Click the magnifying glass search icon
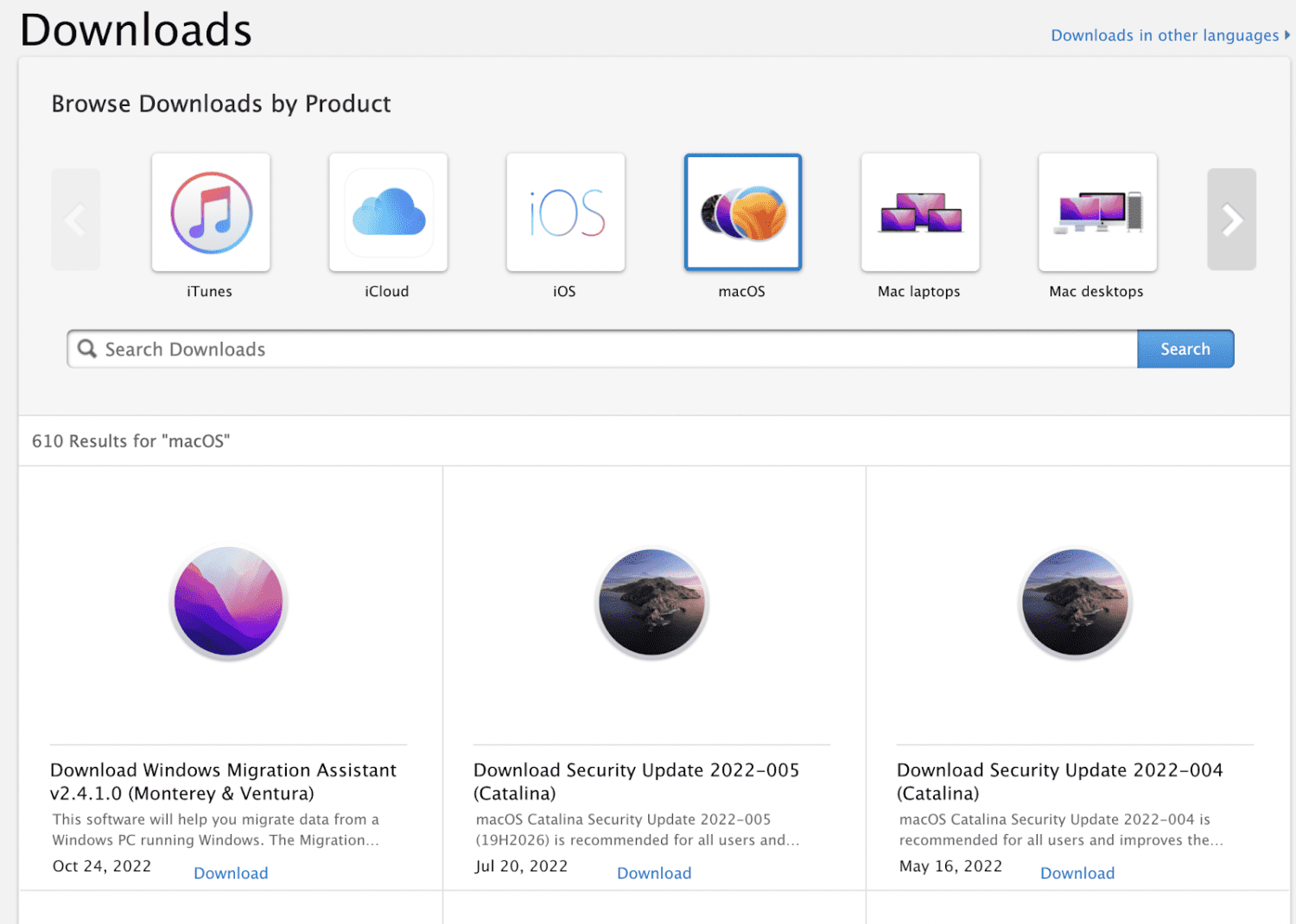Image resolution: width=1296 pixels, height=924 pixels. tap(87, 349)
